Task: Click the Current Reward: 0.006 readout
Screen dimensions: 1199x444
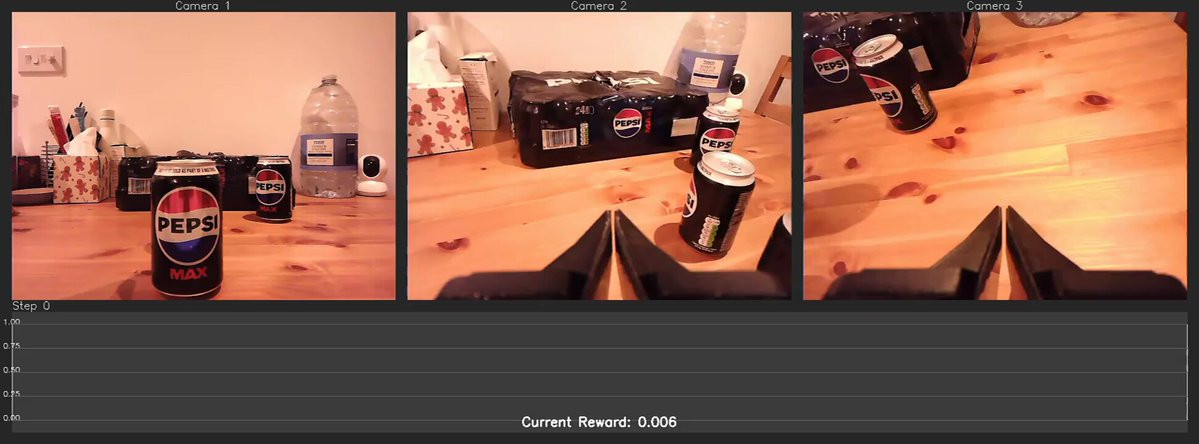Action: click(599, 422)
